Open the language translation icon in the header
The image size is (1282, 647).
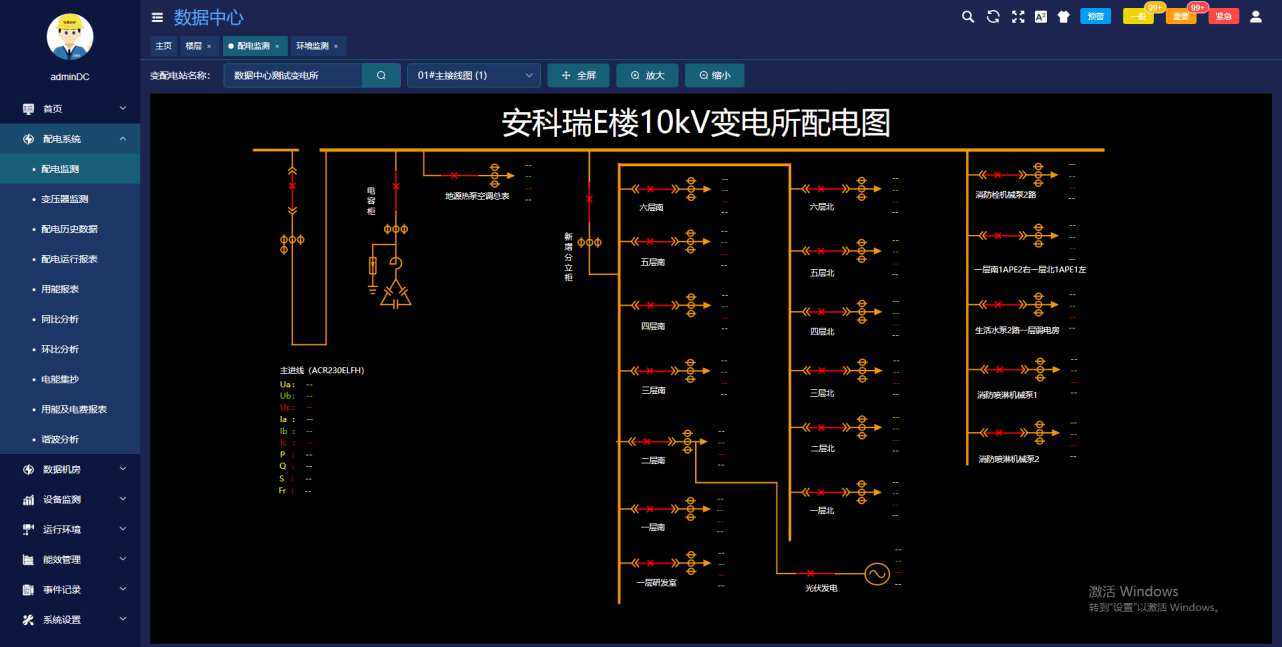point(1040,16)
